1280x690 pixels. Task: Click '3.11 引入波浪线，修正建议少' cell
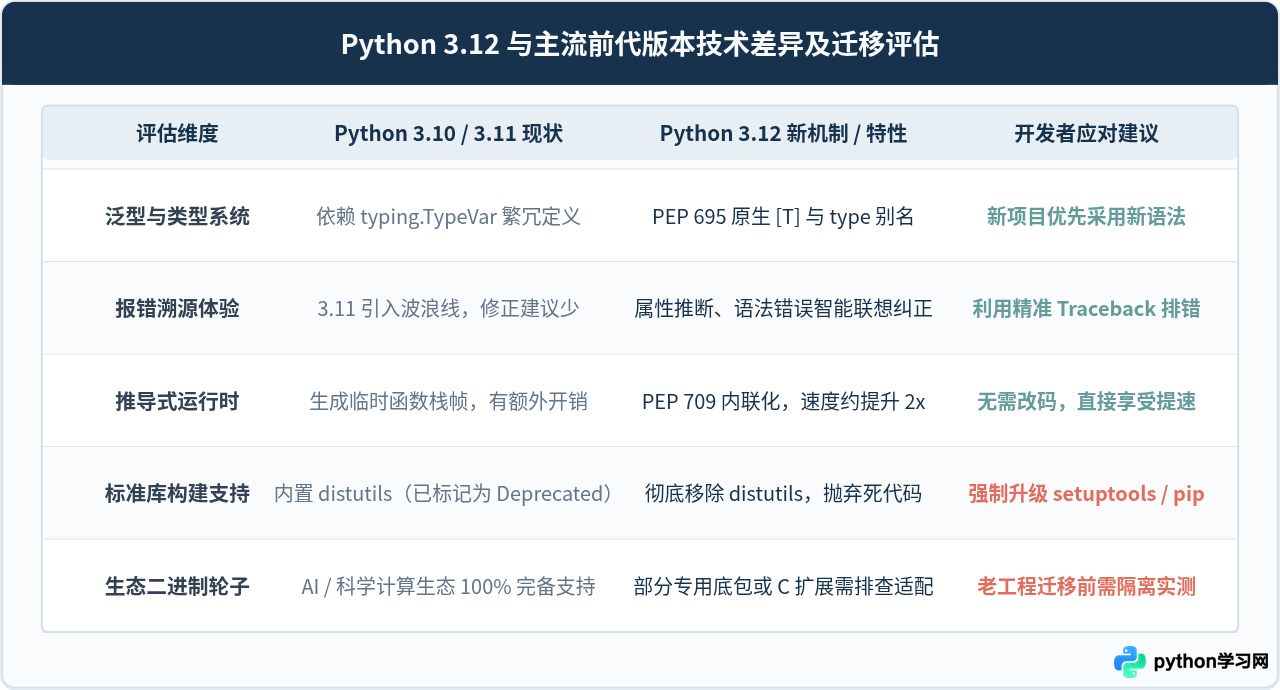click(x=449, y=309)
